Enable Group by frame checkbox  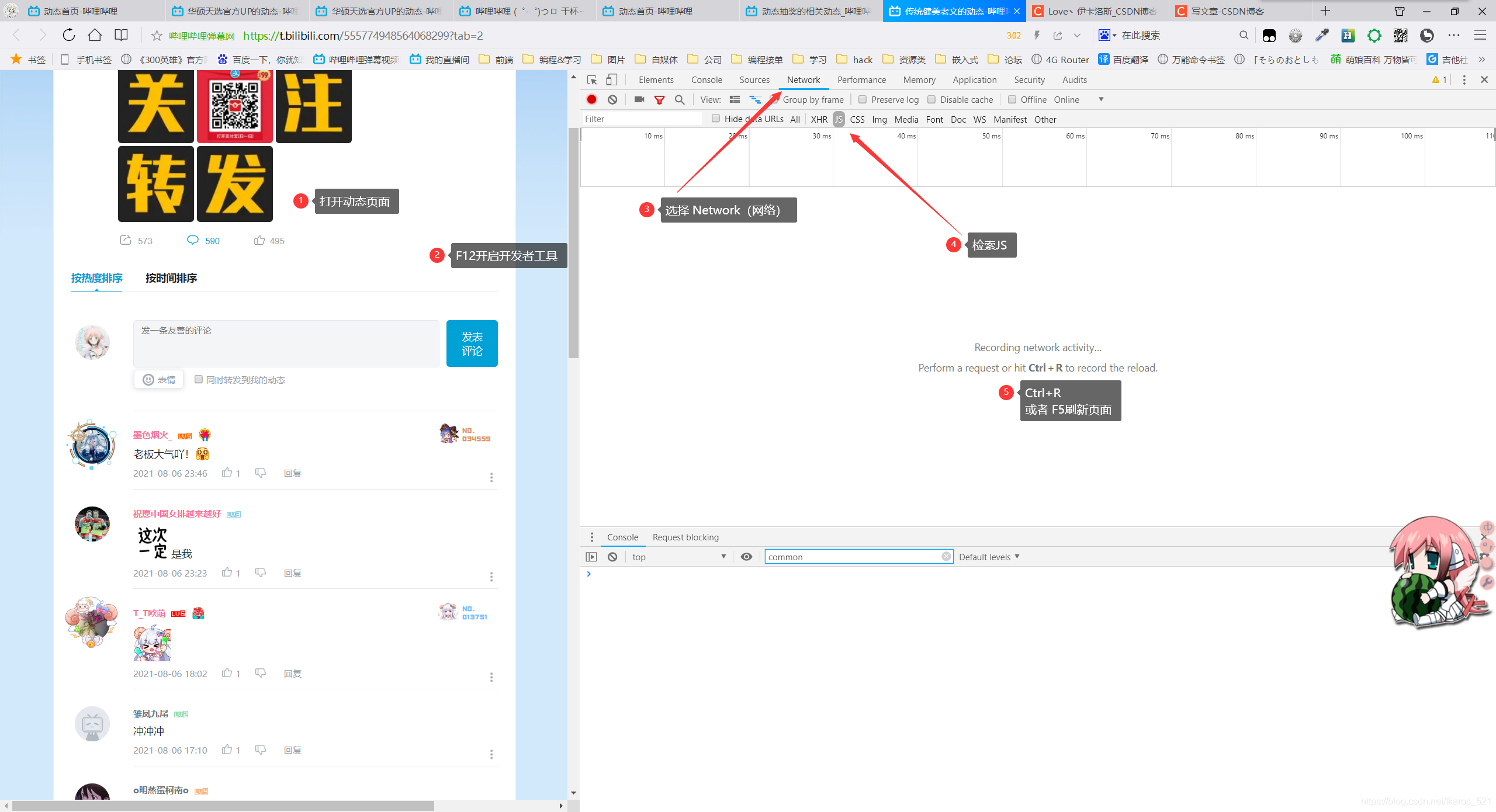(775, 100)
